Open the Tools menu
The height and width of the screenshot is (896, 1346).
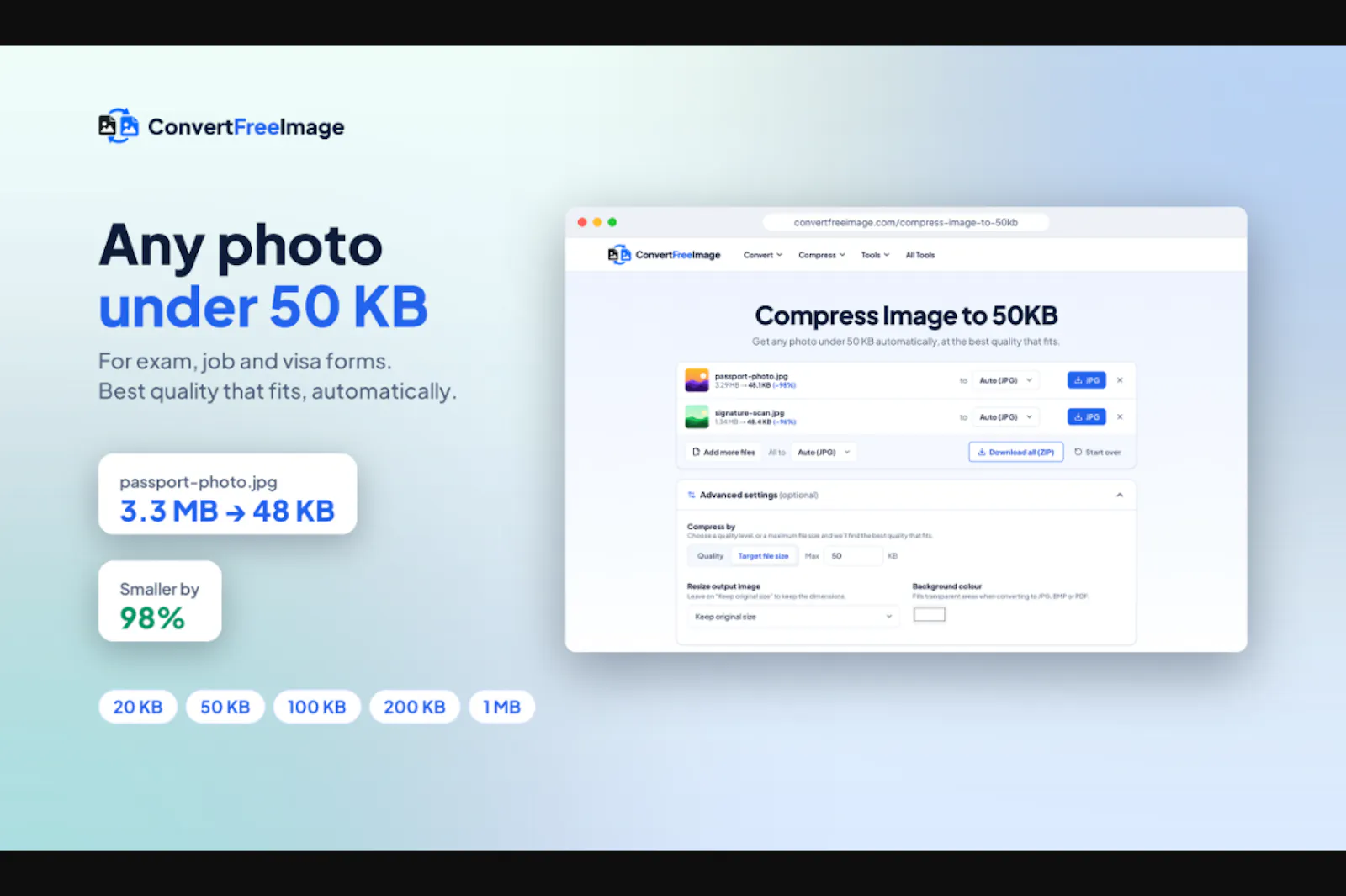875,255
